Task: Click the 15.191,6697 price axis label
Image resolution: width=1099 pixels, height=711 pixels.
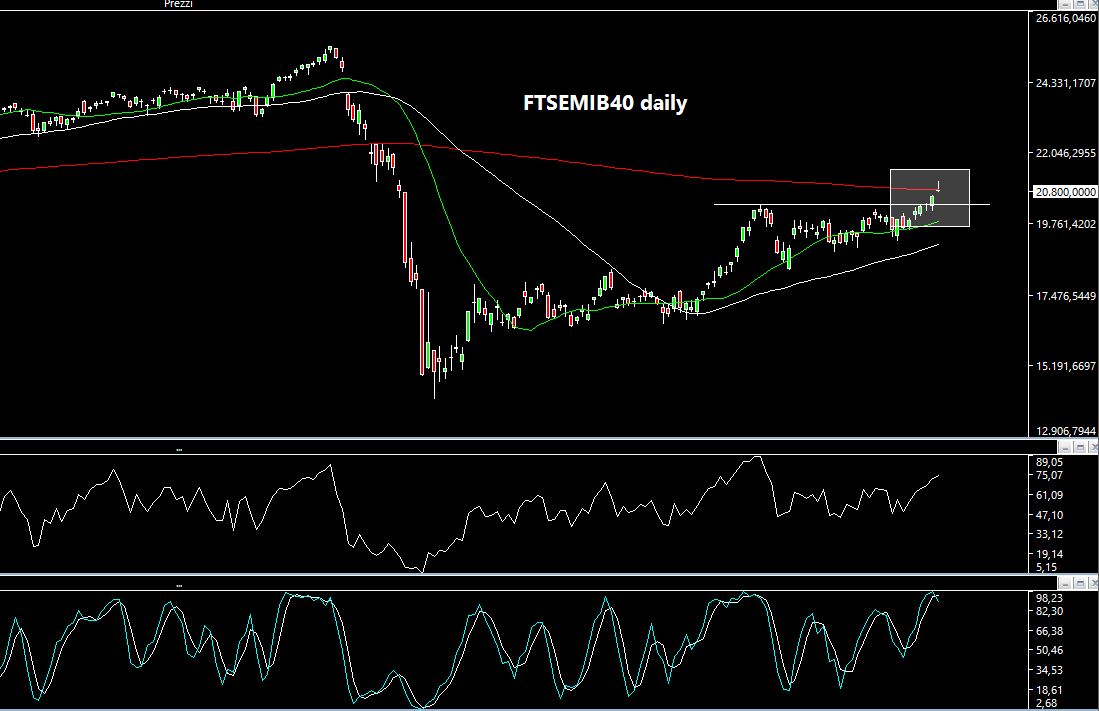Action: [1065, 365]
